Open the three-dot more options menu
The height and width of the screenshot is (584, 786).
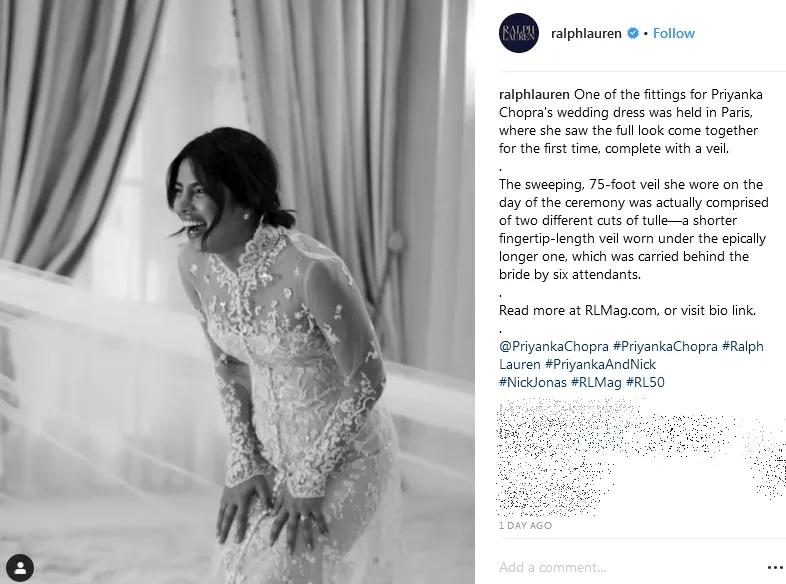pos(775,567)
